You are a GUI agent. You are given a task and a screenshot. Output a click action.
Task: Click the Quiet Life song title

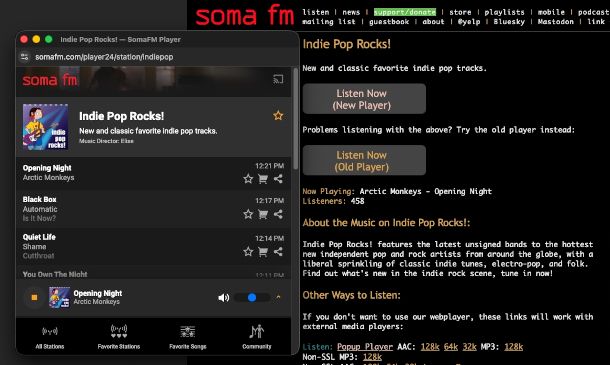click(39, 237)
